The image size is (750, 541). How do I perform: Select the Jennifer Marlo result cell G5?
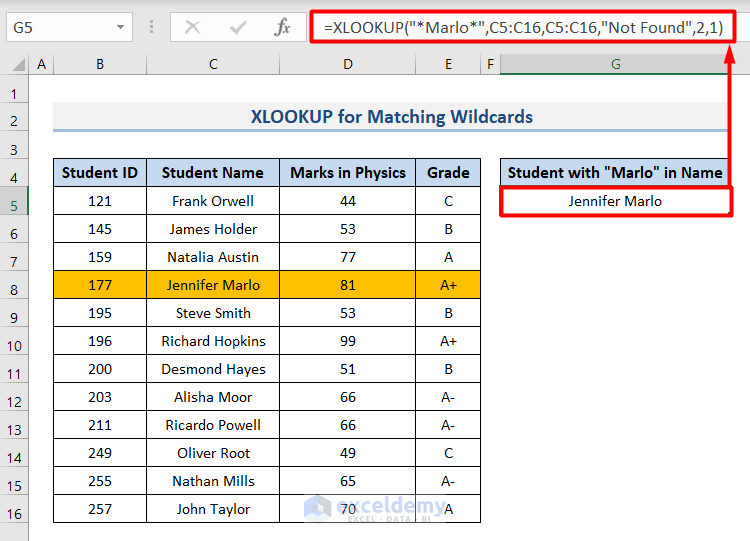[615, 201]
